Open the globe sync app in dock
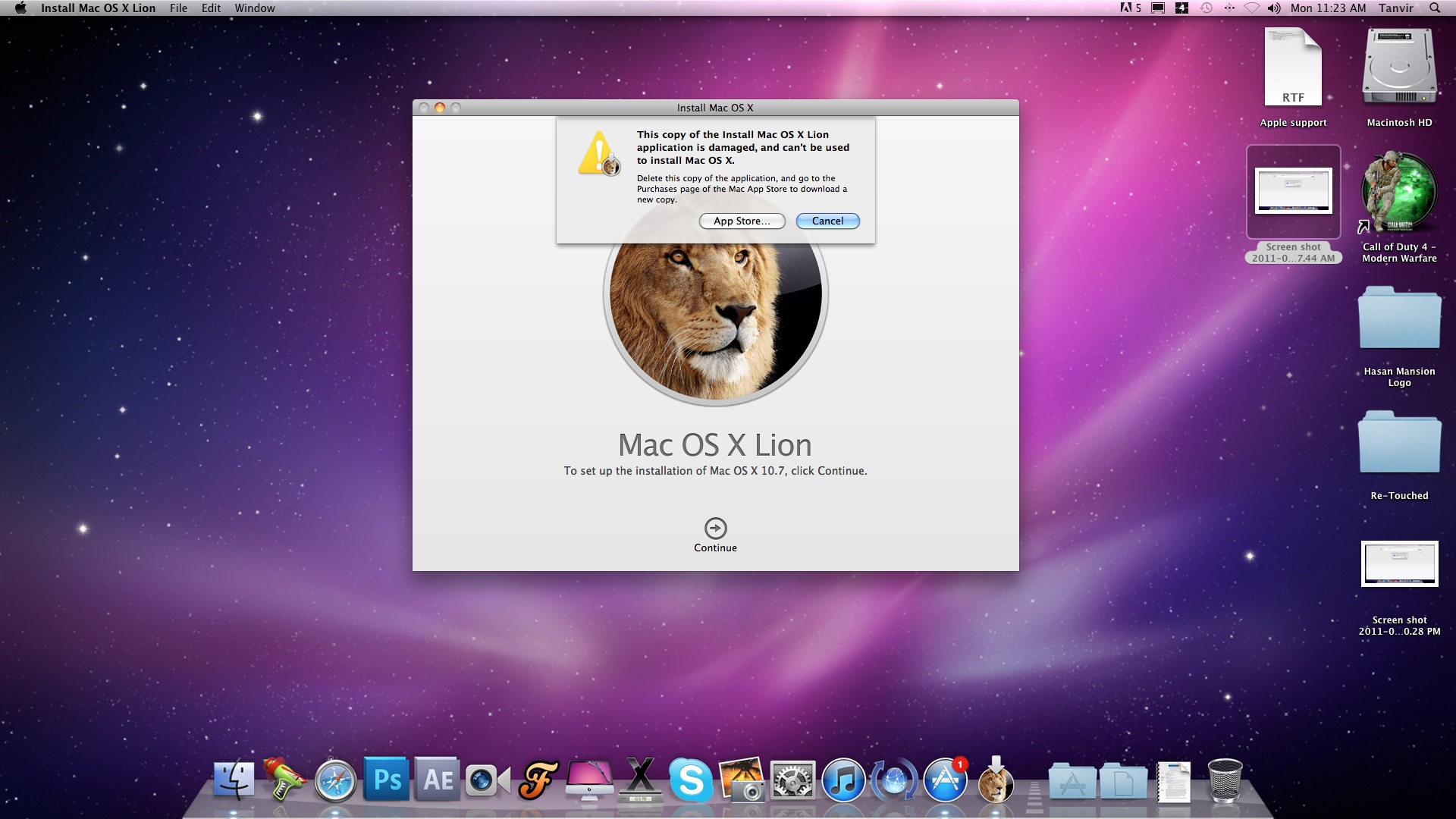Viewport: 1456px width, 819px height. click(x=894, y=780)
